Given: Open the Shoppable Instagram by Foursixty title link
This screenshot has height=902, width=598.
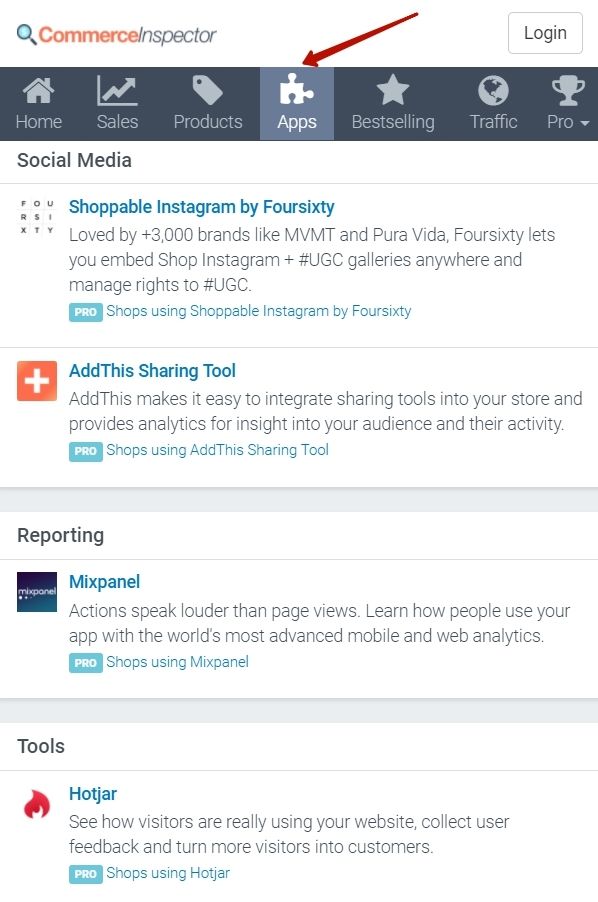Looking at the screenshot, I should [x=201, y=207].
